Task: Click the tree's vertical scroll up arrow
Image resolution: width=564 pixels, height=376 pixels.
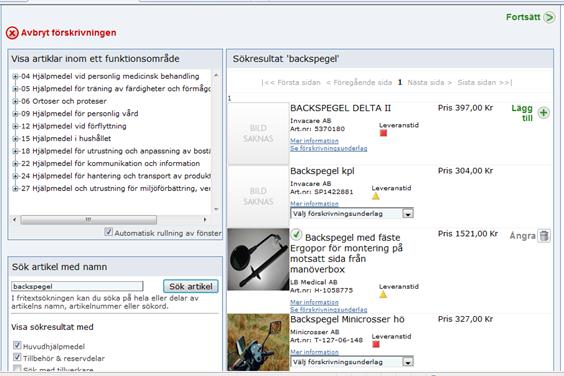Action: 216,75
